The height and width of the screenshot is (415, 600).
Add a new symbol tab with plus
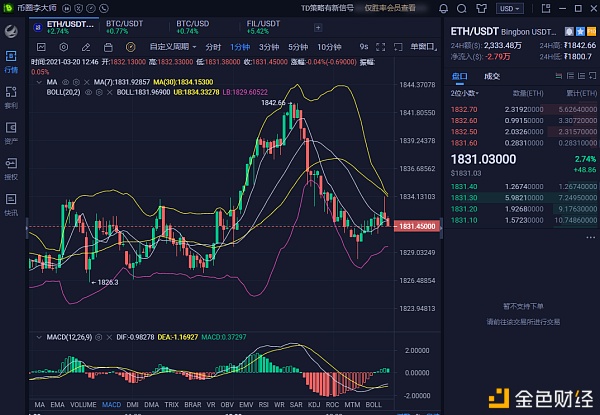pyautogui.click(x=318, y=28)
